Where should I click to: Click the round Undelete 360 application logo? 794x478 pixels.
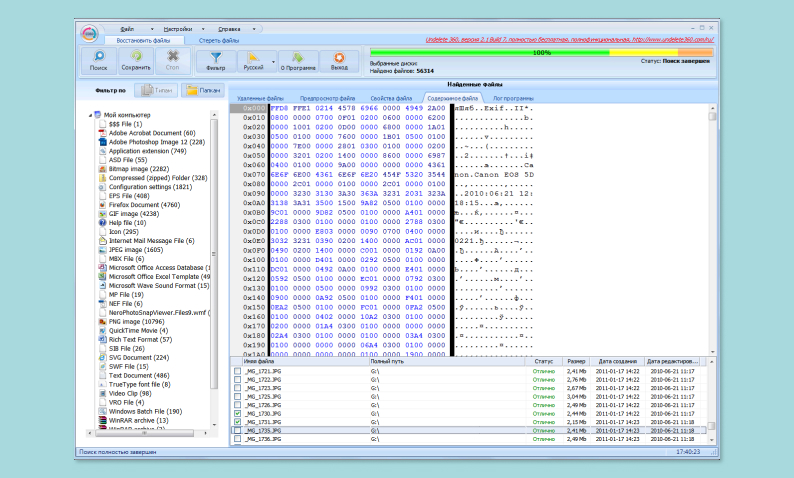pyautogui.click(x=90, y=33)
